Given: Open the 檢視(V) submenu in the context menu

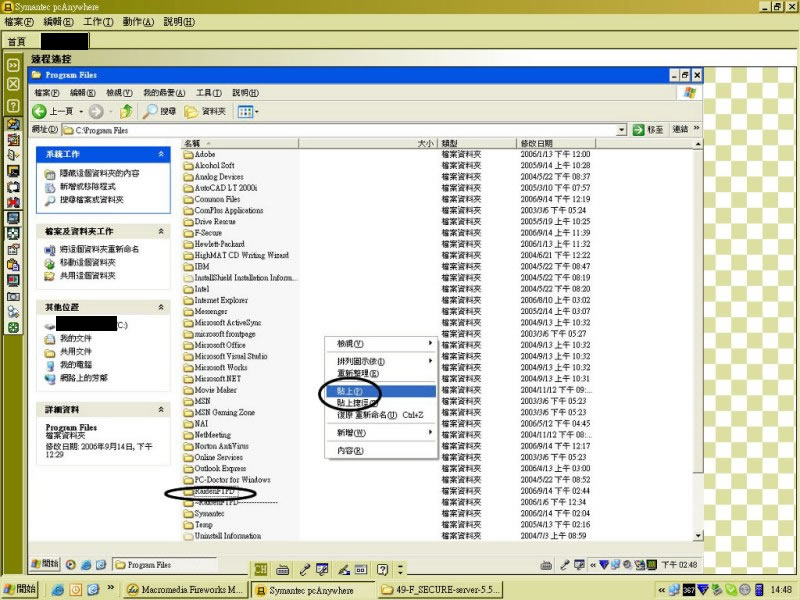Looking at the screenshot, I should [x=381, y=344].
